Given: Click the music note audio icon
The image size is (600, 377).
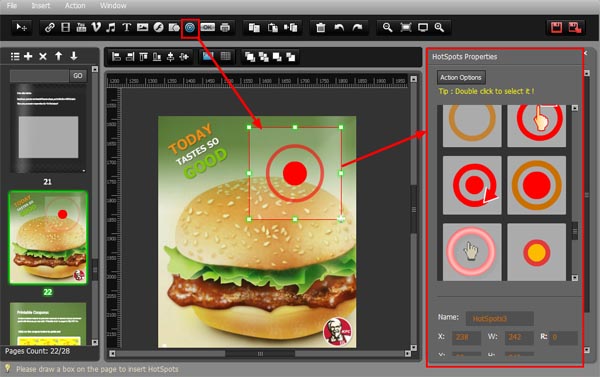Looking at the screenshot, I should pyautogui.click(x=111, y=28).
